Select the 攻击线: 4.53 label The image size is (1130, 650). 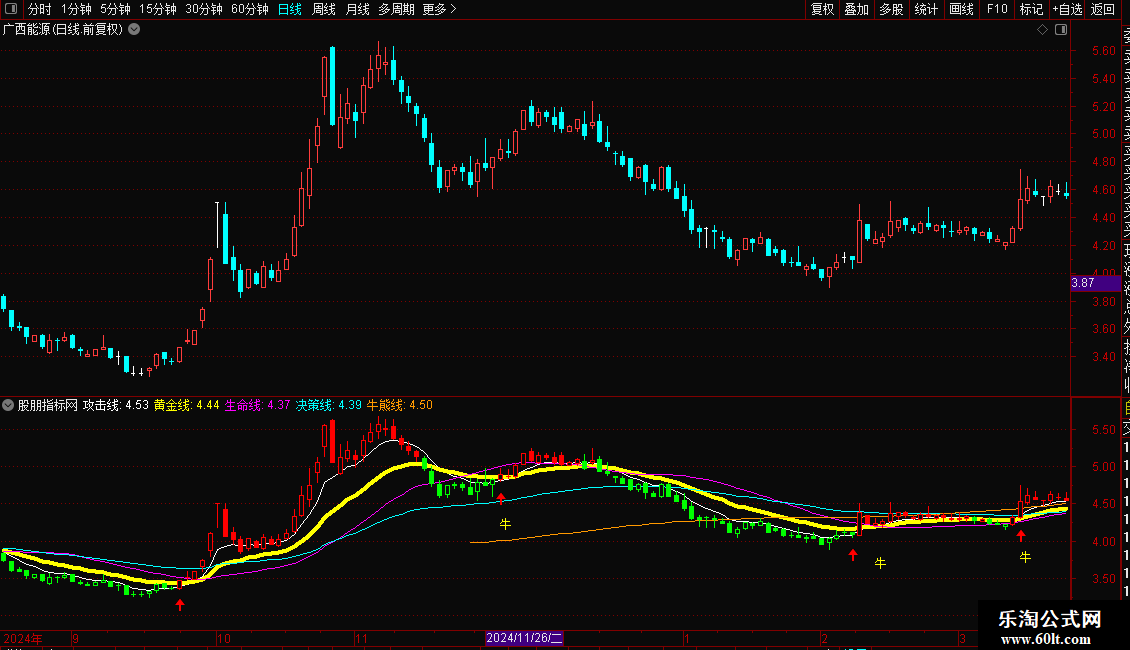[x=115, y=405]
